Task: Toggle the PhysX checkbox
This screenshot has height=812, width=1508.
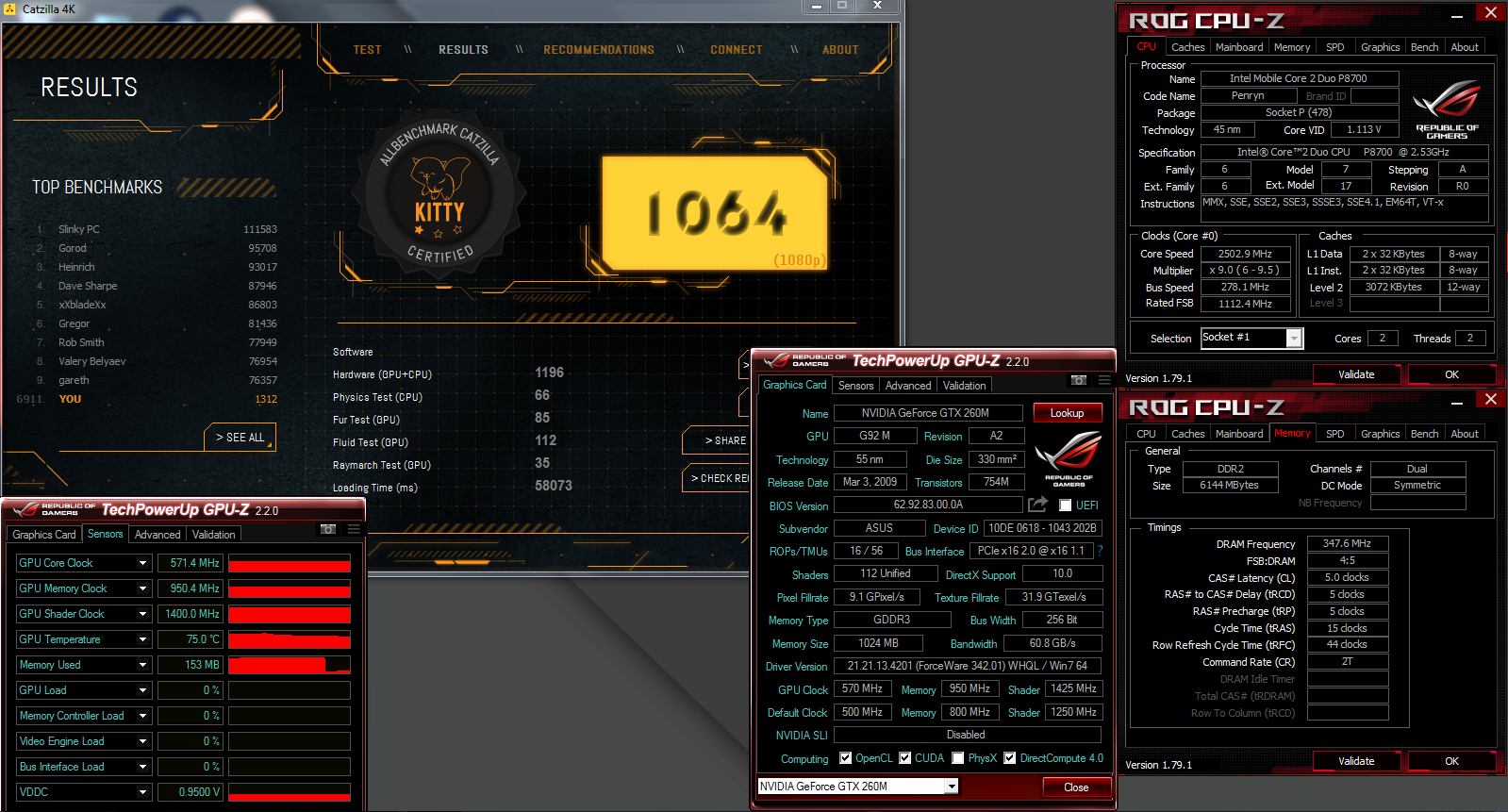Action: [957, 758]
